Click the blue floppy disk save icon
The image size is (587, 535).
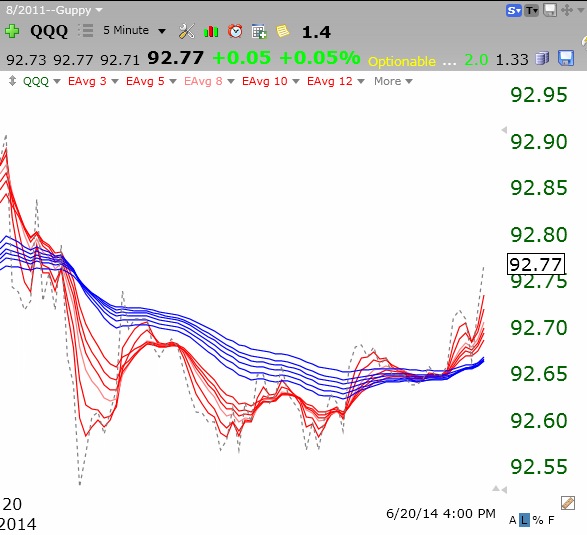[x=566, y=58]
